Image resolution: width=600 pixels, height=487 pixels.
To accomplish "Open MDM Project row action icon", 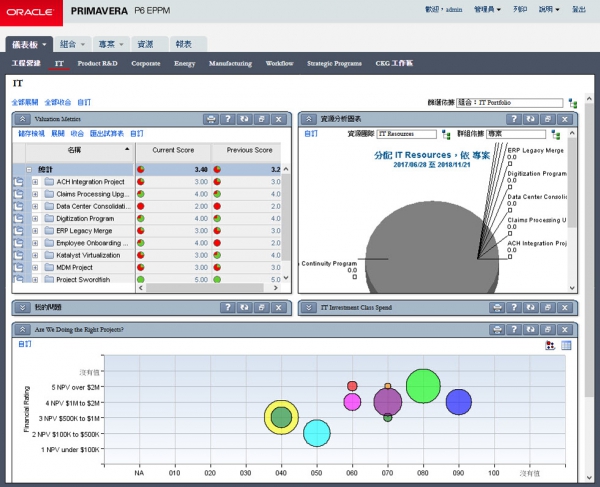I will click(18, 268).
